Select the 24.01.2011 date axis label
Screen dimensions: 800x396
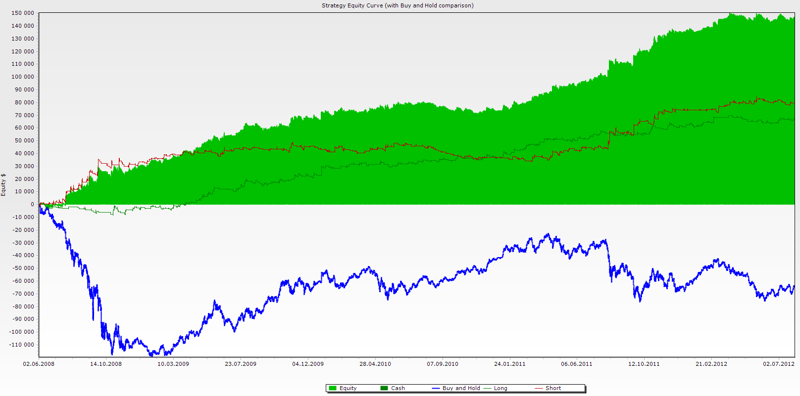point(511,364)
